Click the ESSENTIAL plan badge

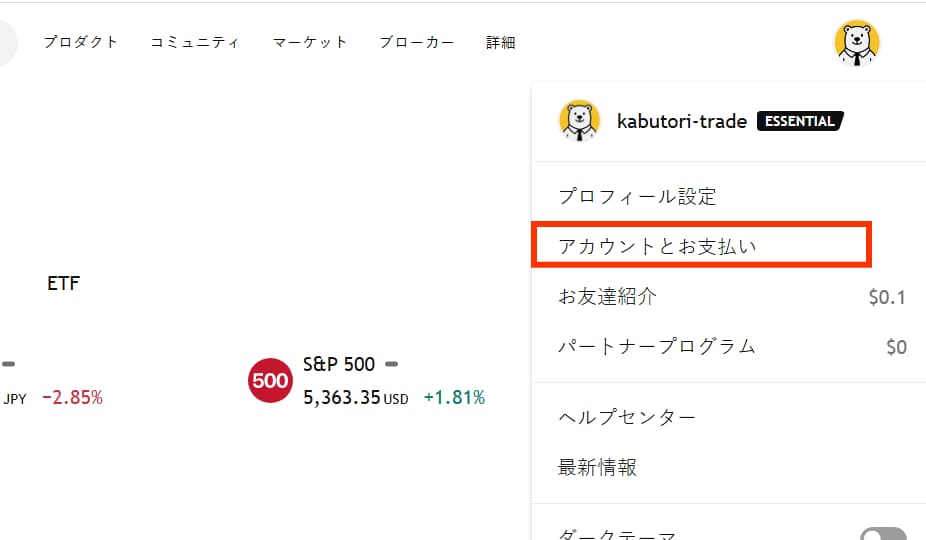(800, 121)
